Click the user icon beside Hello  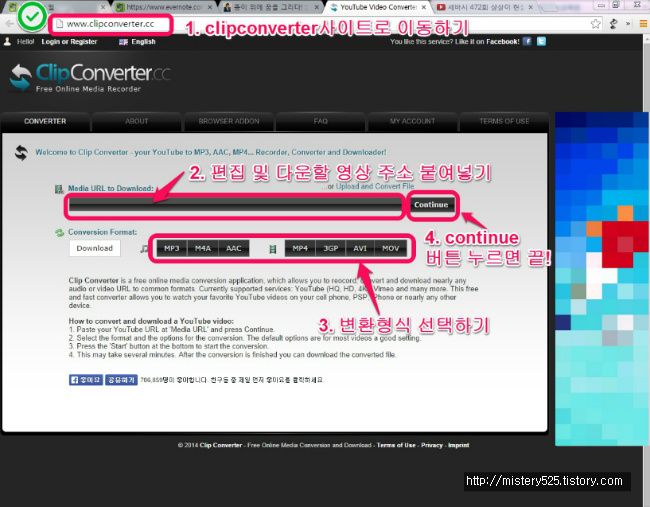pos(7,41)
